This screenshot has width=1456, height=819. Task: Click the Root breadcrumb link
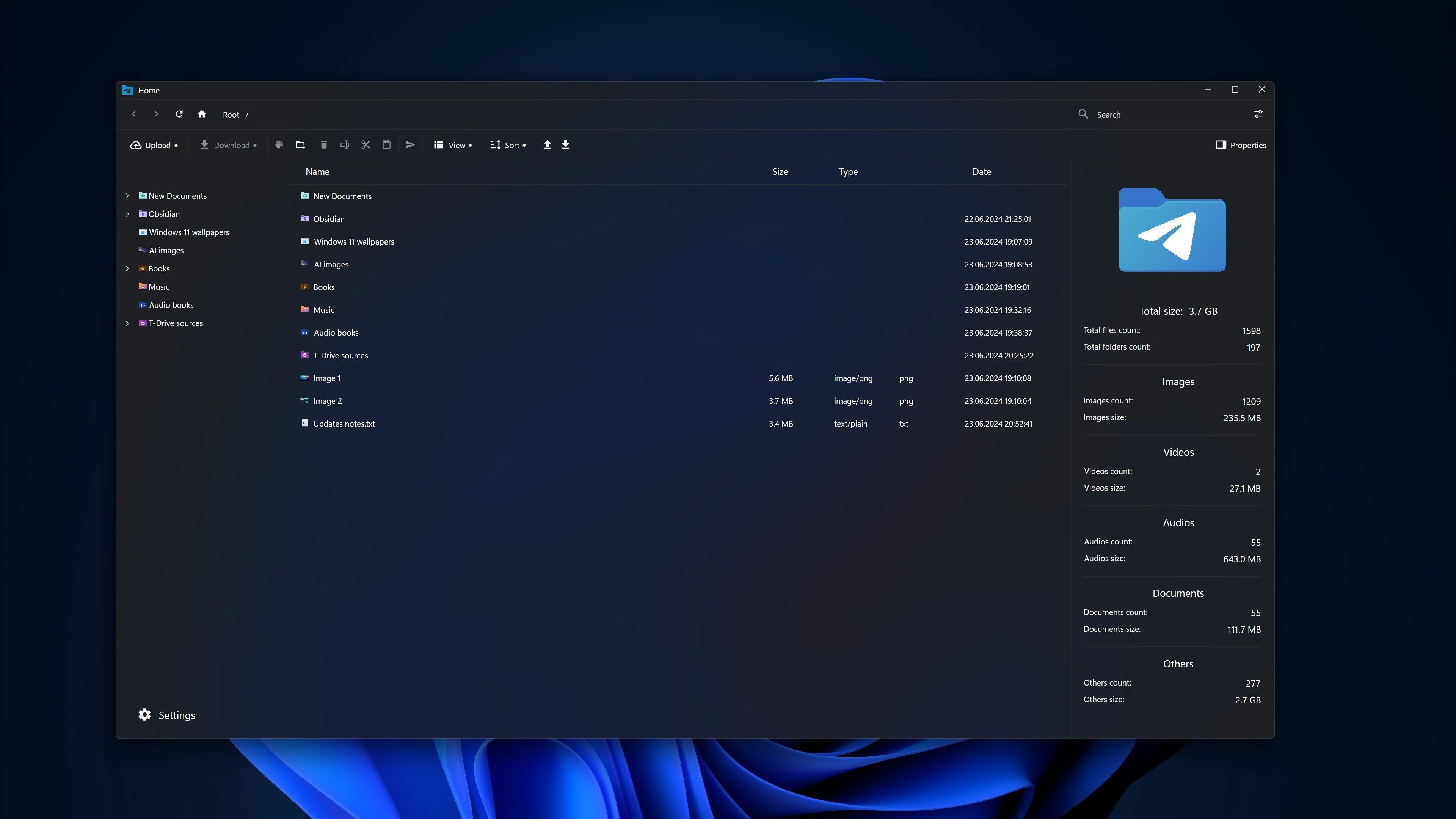coord(231,115)
